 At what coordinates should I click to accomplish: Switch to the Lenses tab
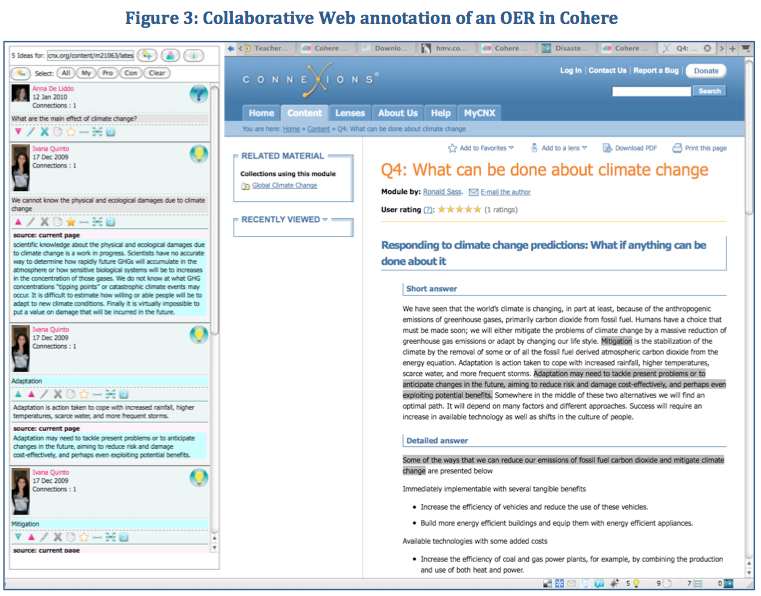pyautogui.click(x=349, y=113)
